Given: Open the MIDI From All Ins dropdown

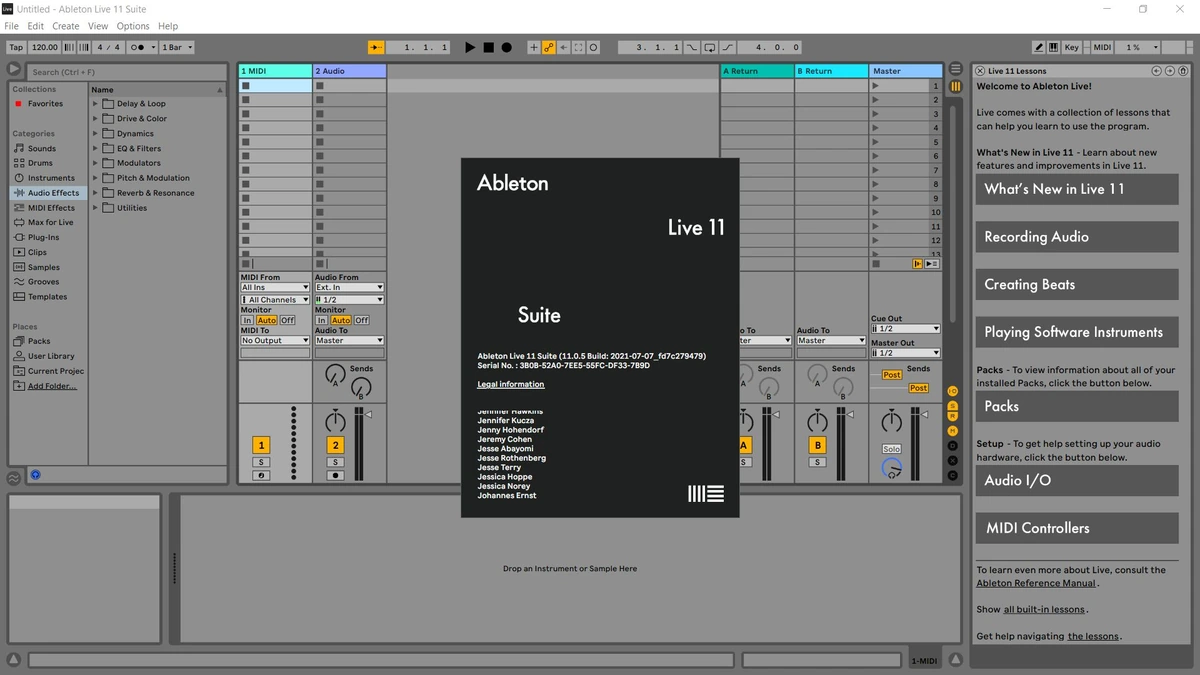Looking at the screenshot, I should coord(275,287).
